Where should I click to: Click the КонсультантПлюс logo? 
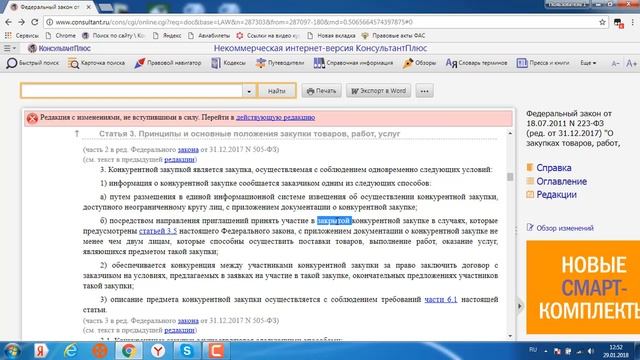[59, 48]
